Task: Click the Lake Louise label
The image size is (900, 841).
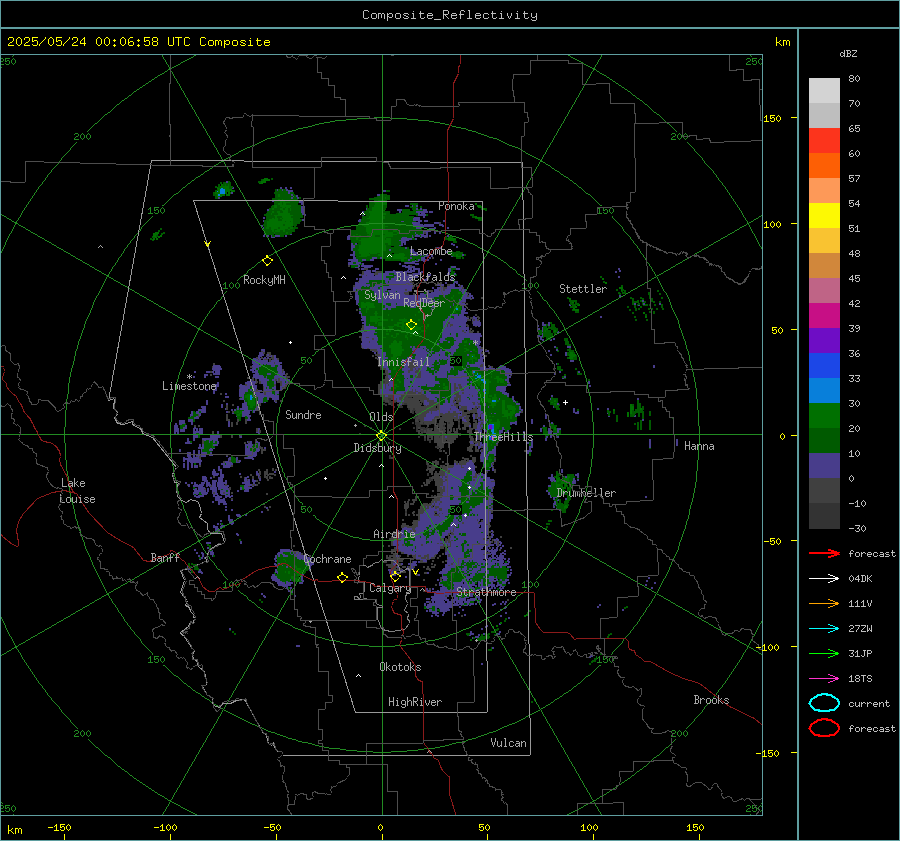Action: [77, 491]
